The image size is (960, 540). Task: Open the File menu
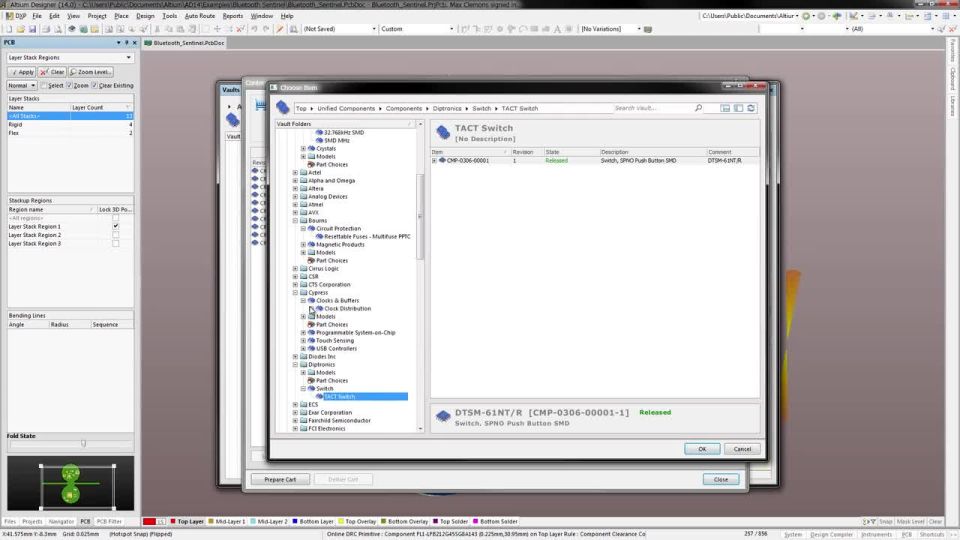pos(37,16)
